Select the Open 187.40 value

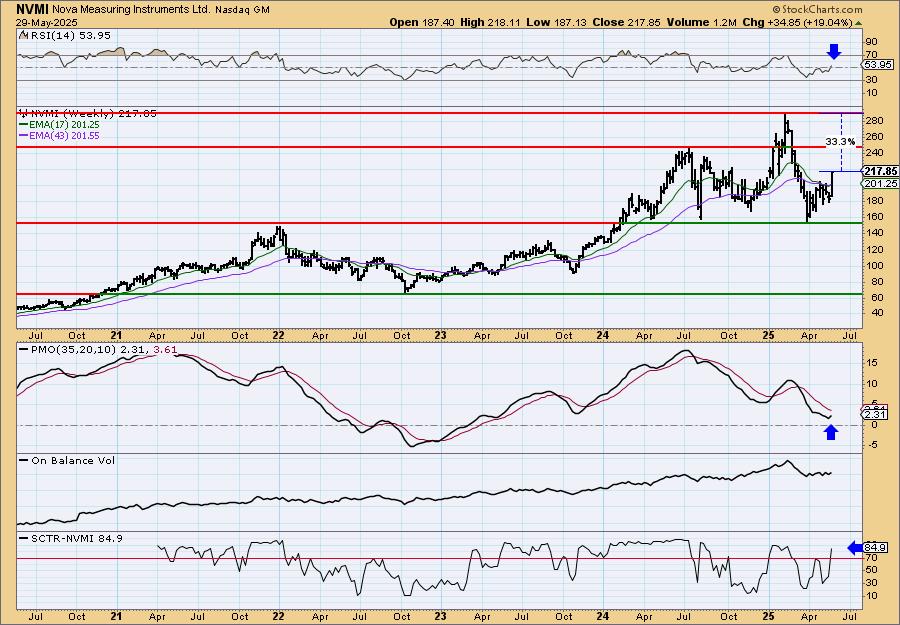point(422,22)
